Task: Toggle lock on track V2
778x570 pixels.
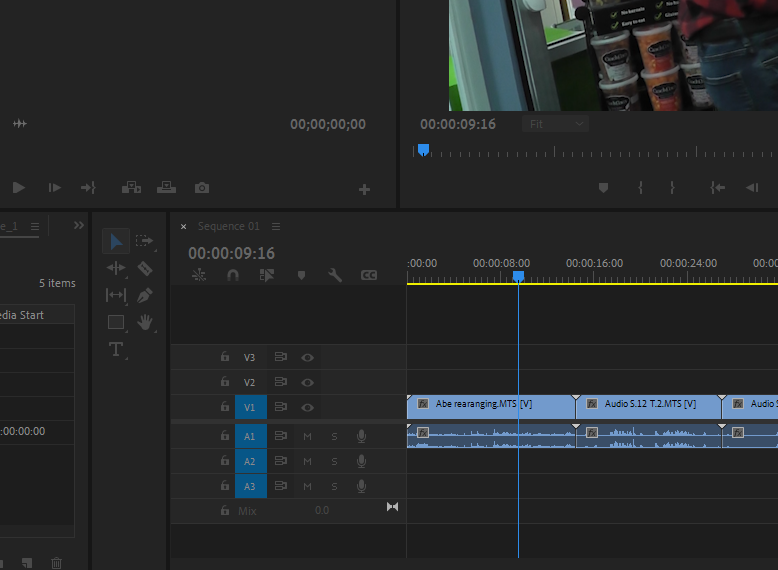Action: point(225,381)
